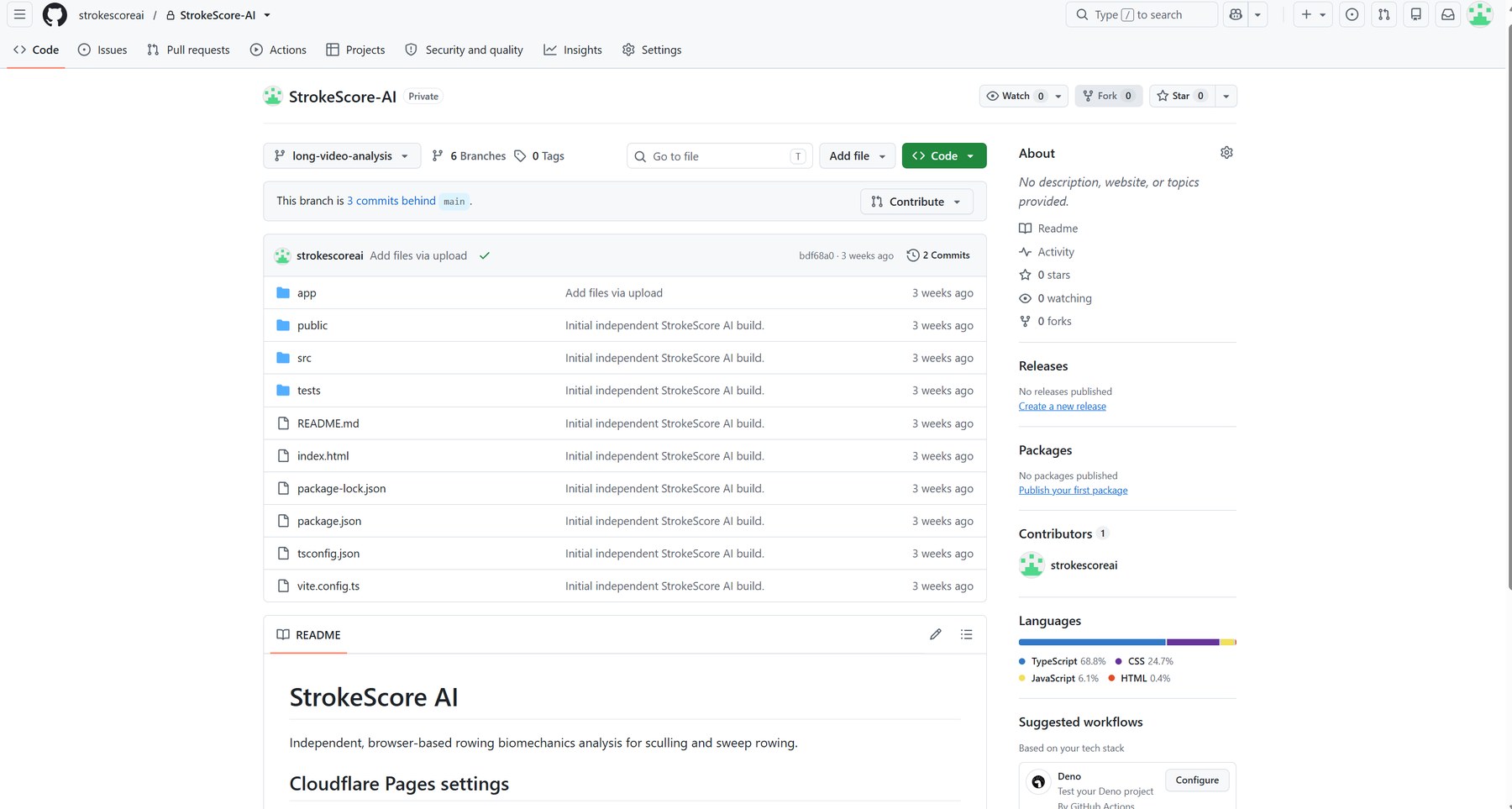Expand the Copilot dropdown arrow in header
The width and height of the screenshot is (1512, 809).
click(1258, 14)
